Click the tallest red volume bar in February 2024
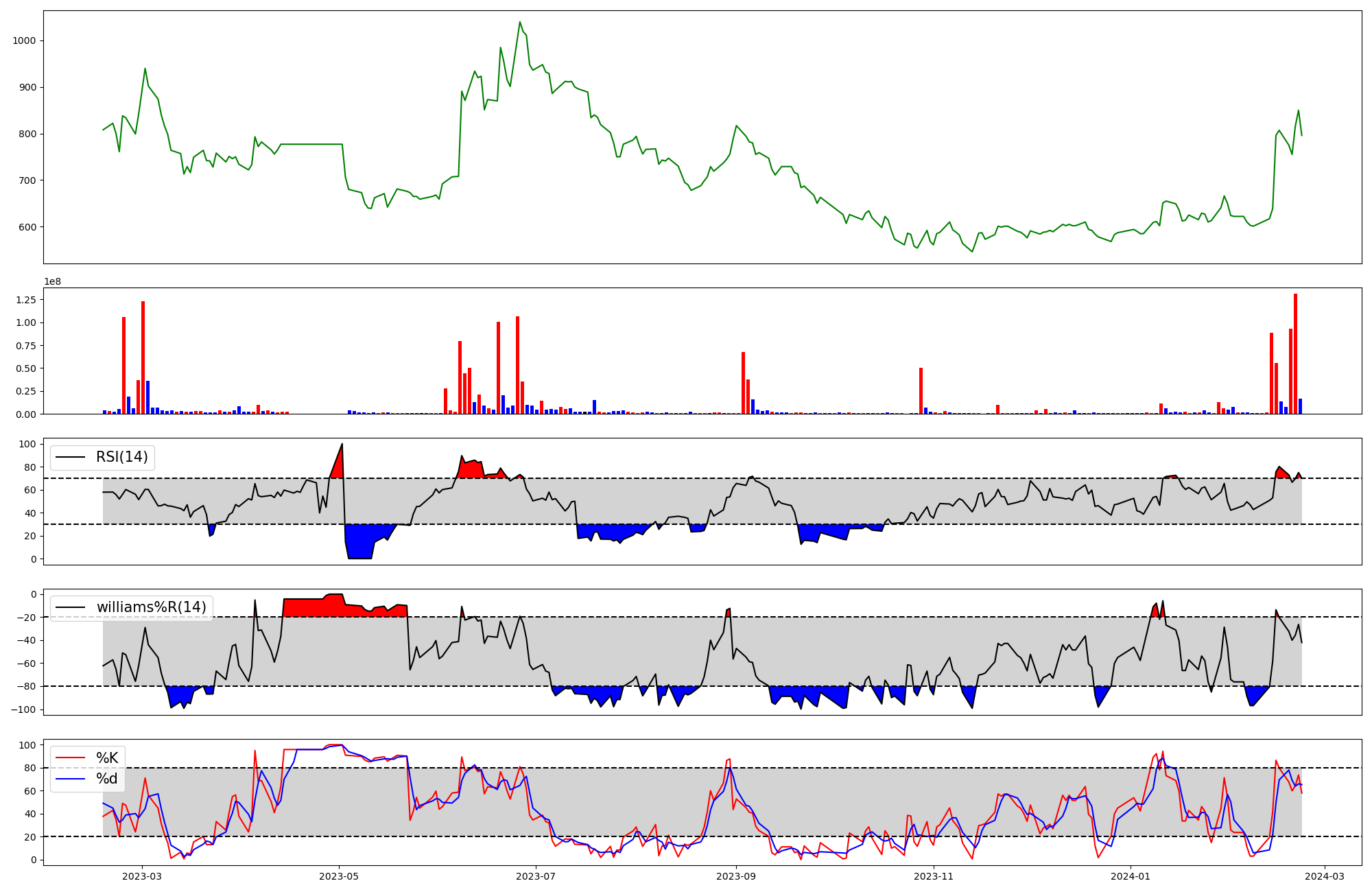Viewport: 1372px width, 892px height. [1295, 353]
